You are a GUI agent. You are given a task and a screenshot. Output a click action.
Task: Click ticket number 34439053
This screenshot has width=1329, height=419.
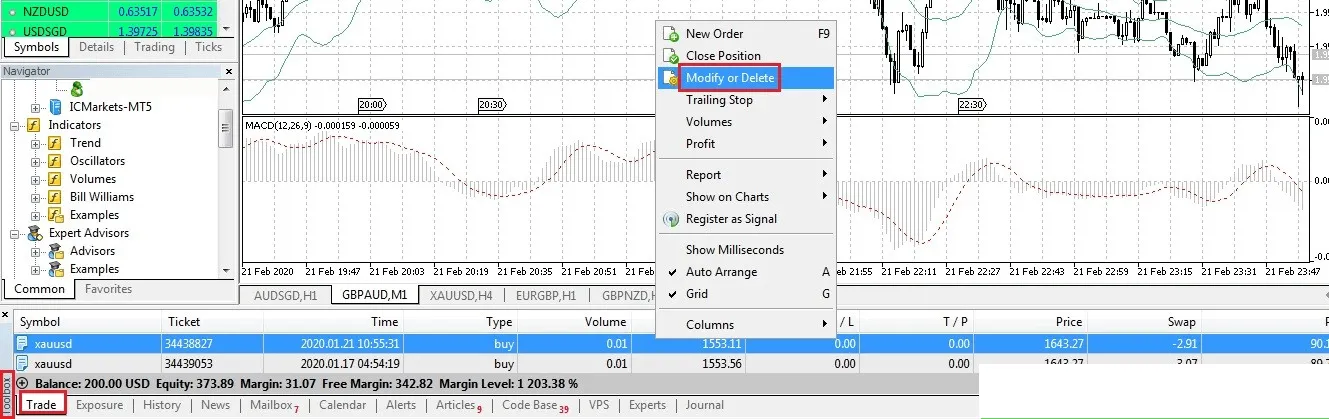pyautogui.click(x=191, y=364)
